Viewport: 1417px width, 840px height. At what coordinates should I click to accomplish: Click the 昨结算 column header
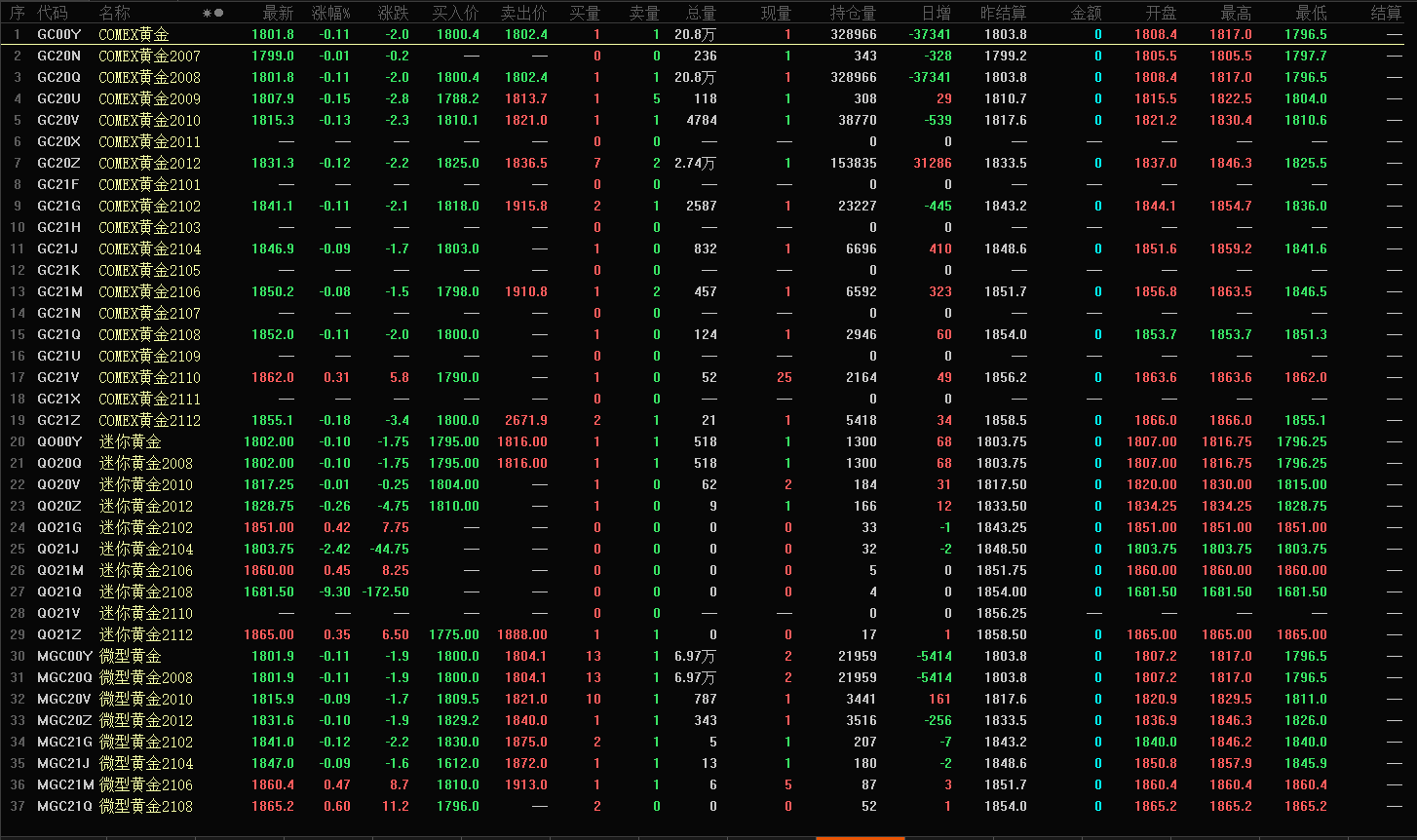pyautogui.click(x=1004, y=13)
